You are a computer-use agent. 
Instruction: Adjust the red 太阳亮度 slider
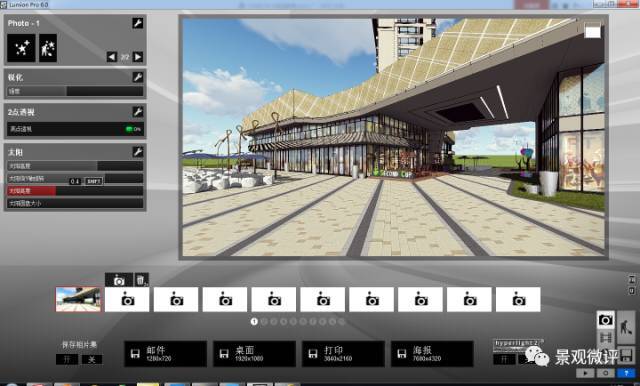point(75,191)
